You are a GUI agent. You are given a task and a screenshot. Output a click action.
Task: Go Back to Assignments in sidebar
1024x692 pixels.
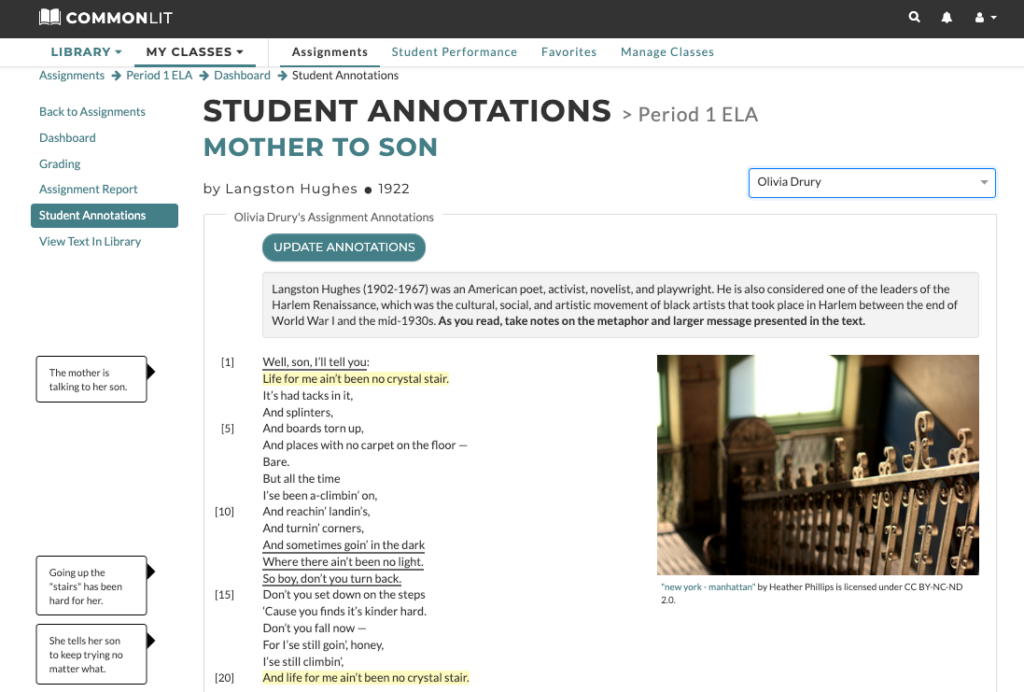(x=92, y=112)
